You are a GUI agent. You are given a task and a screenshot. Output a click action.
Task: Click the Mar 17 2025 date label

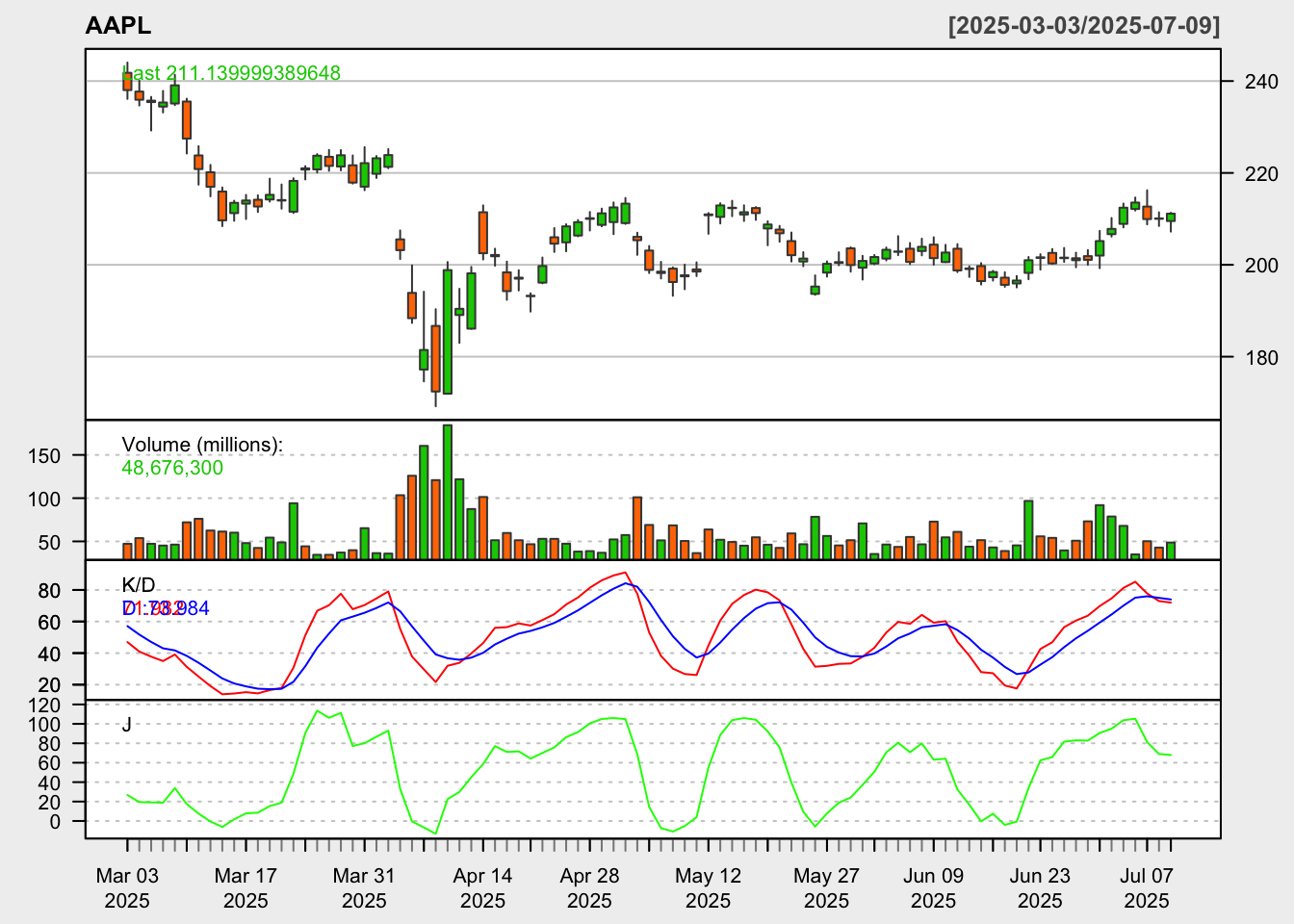(x=246, y=888)
